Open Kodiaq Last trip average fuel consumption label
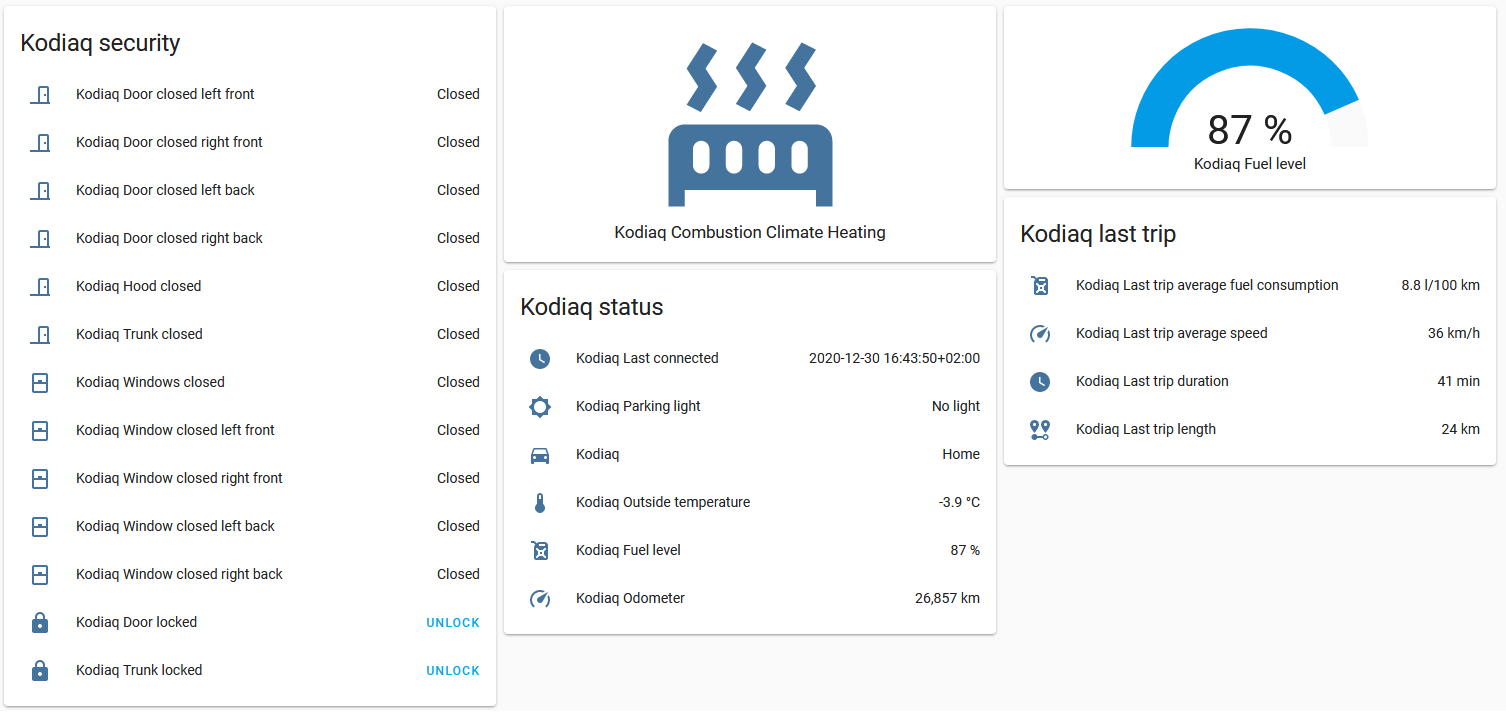Screen dimensions: 1506x716 (1207, 285)
